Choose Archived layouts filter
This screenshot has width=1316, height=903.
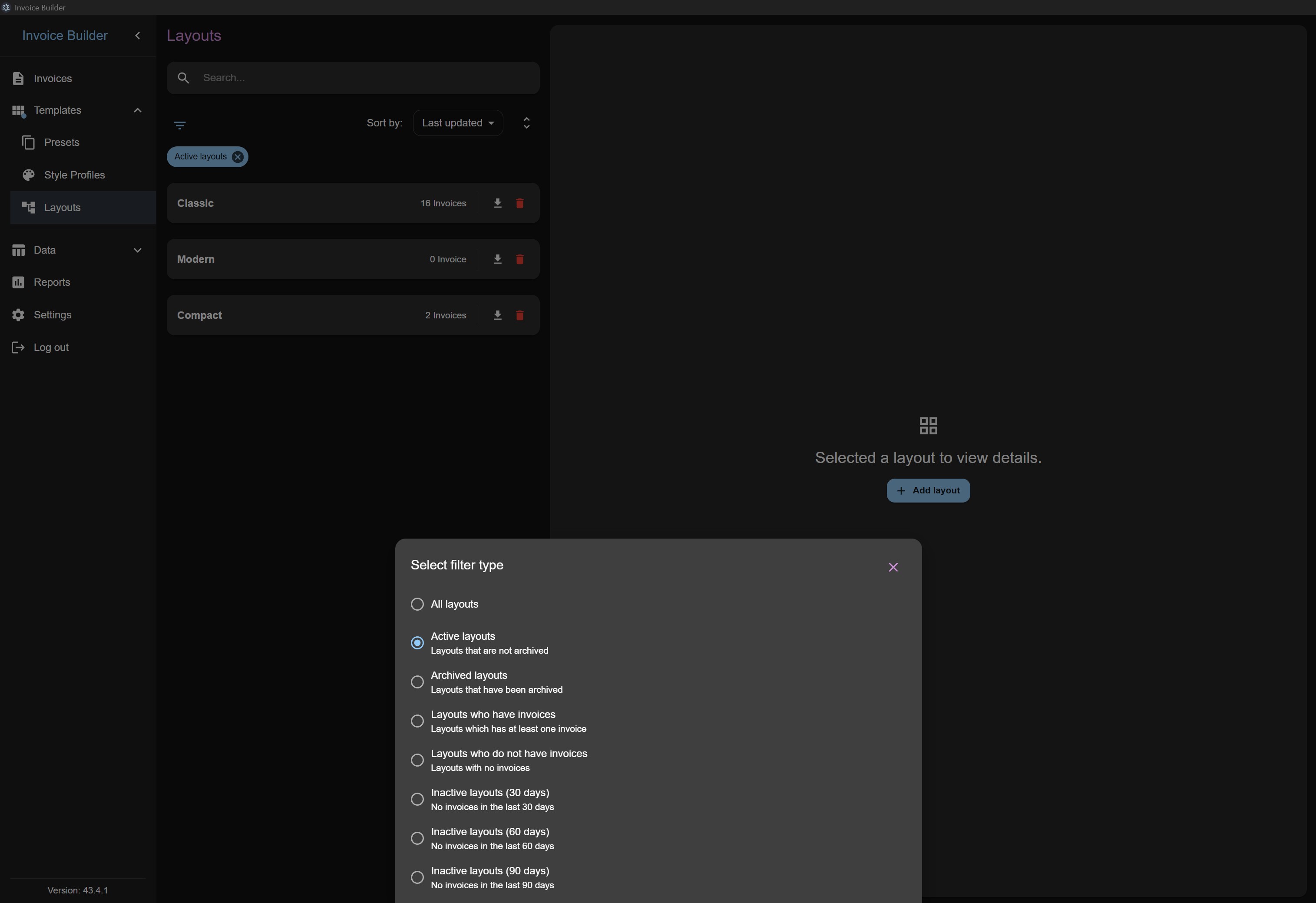(x=417, y=682)
